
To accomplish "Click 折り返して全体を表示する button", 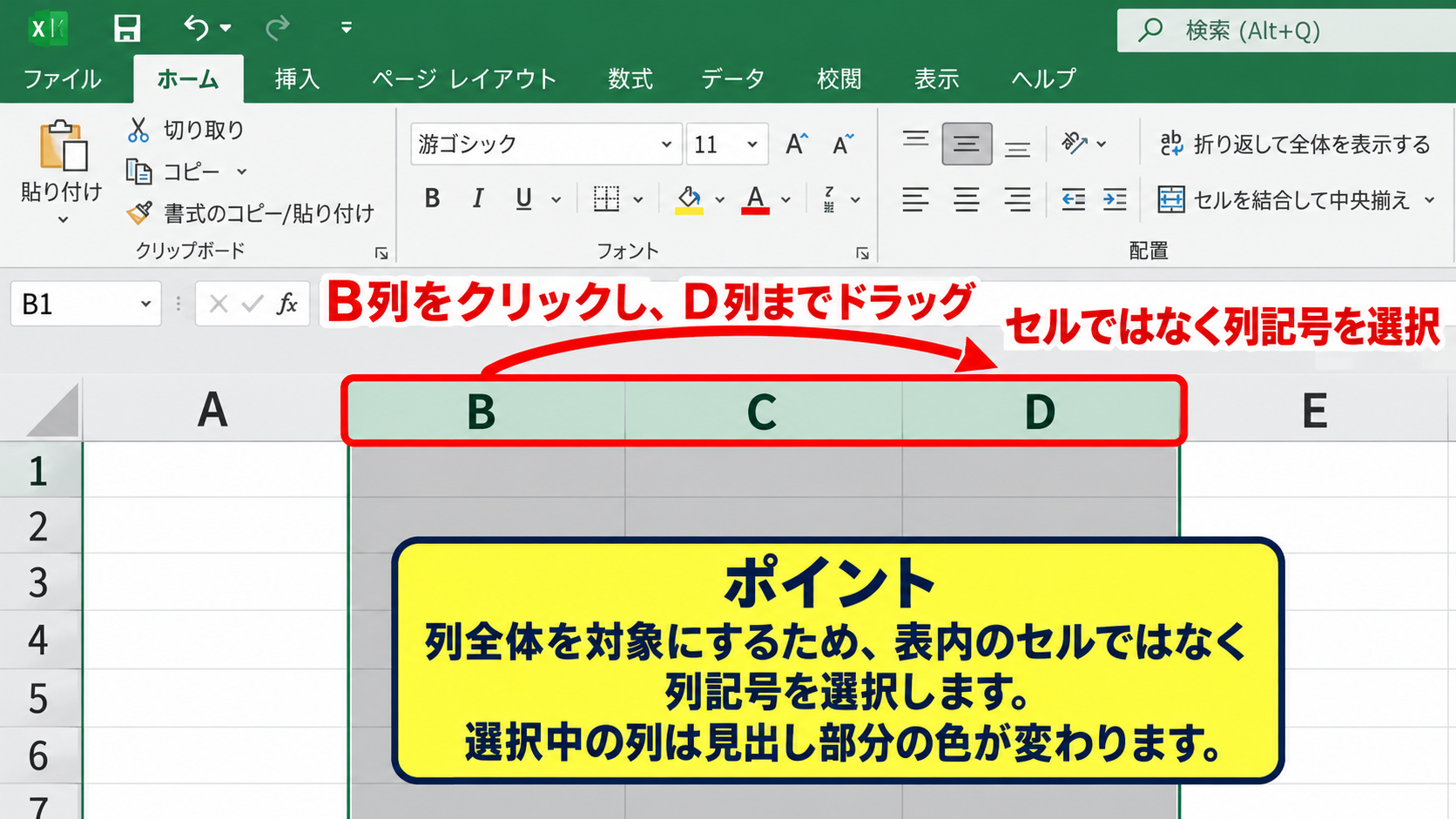I will coord(1294,144).
